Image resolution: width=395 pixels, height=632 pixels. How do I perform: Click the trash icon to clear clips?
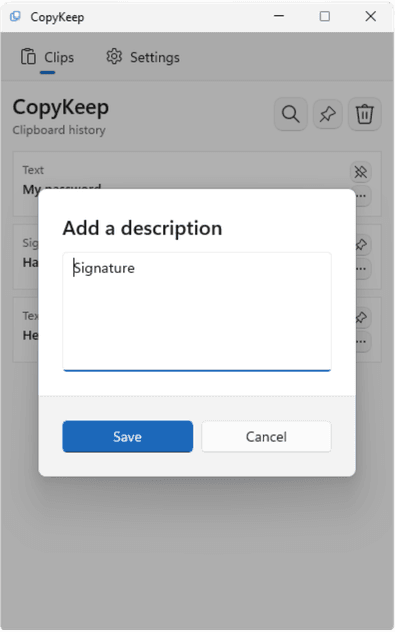(365, 114)
